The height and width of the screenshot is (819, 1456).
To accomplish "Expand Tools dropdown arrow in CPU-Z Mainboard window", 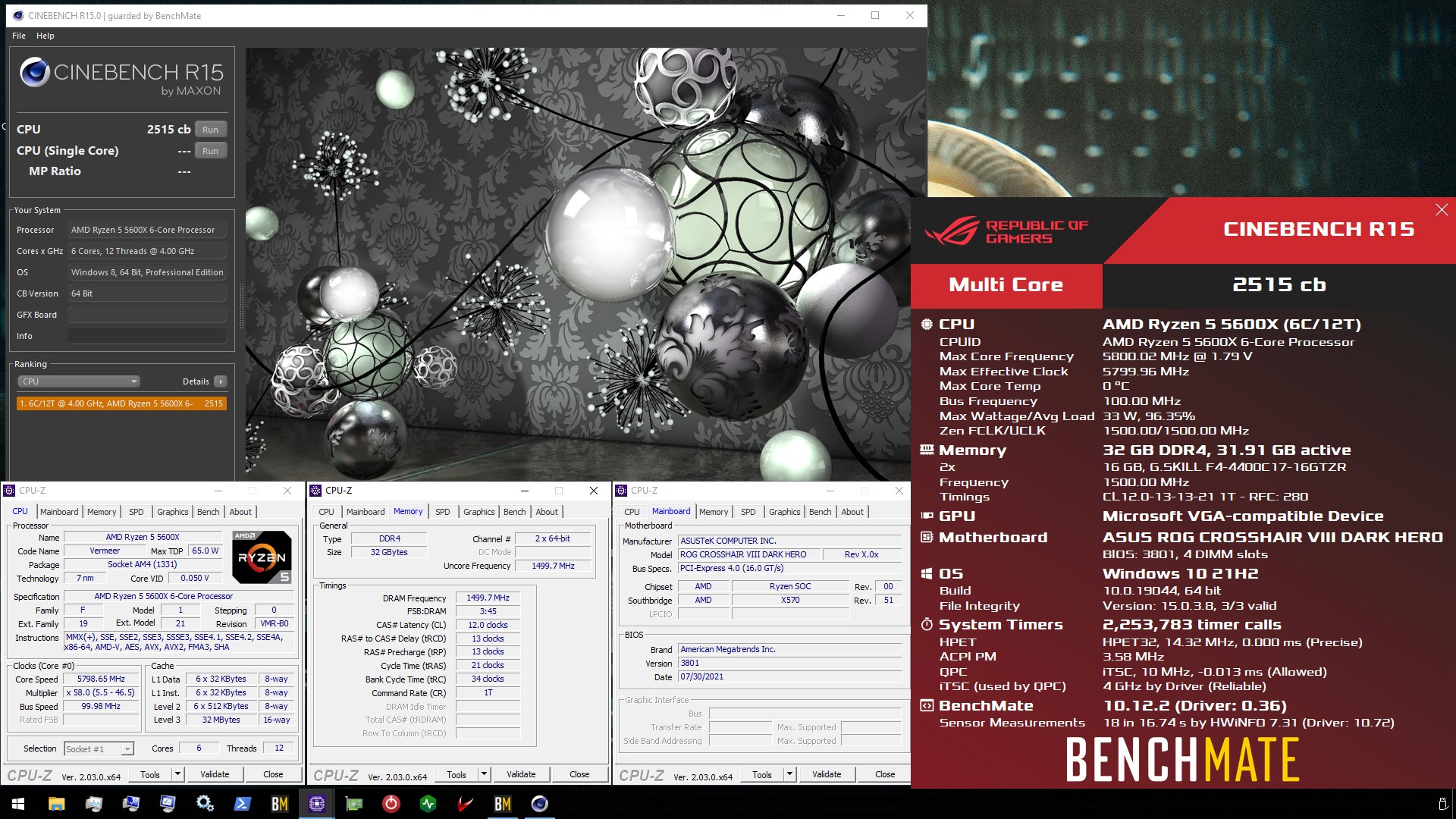I will [x=789, y=774].
